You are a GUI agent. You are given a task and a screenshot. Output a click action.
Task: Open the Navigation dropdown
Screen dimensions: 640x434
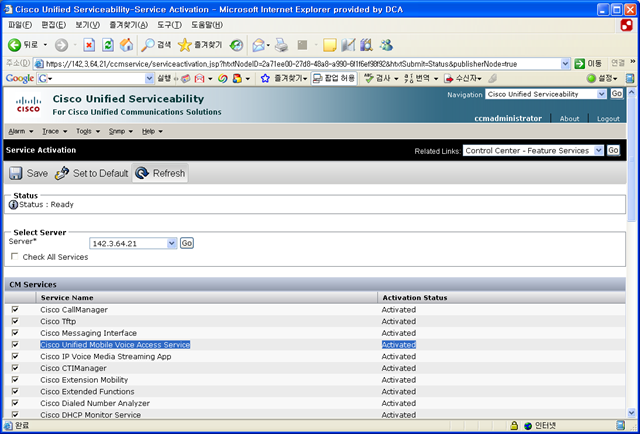click(546, 94)
